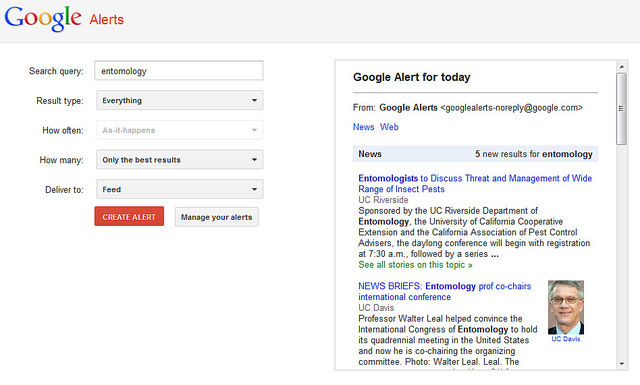
Task: Click the professor photo thumbnail
Action: coord(566,307)
